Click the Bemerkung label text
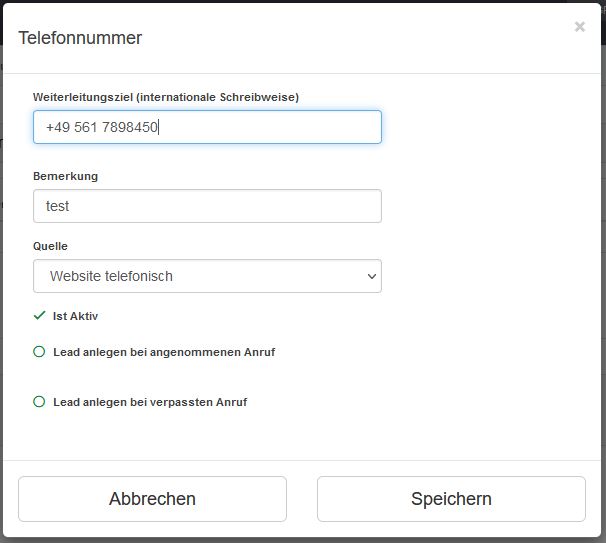 [65, 176]
